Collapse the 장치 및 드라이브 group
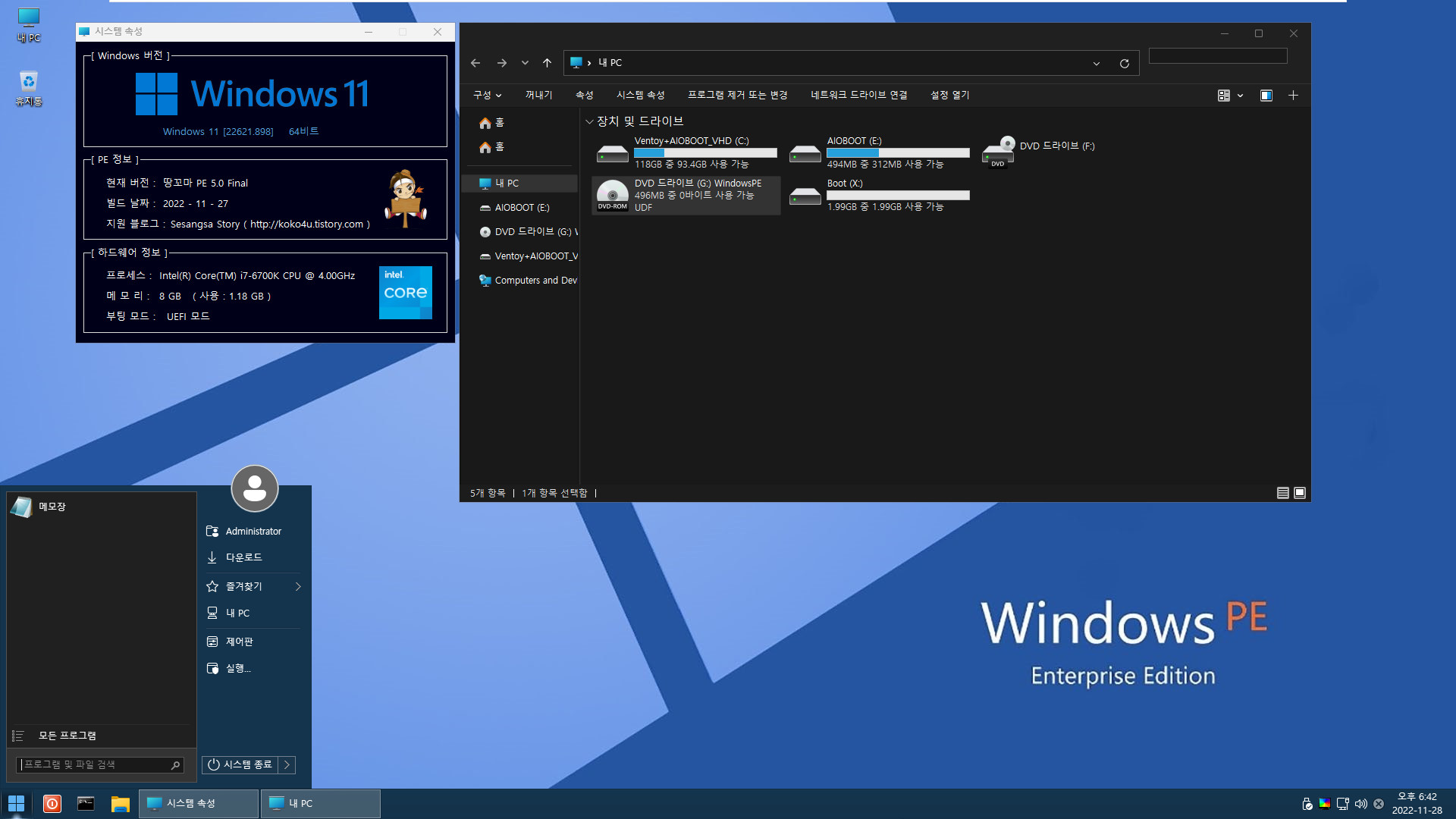Screen dimensions: 1456x819 (x=589, y=121)
